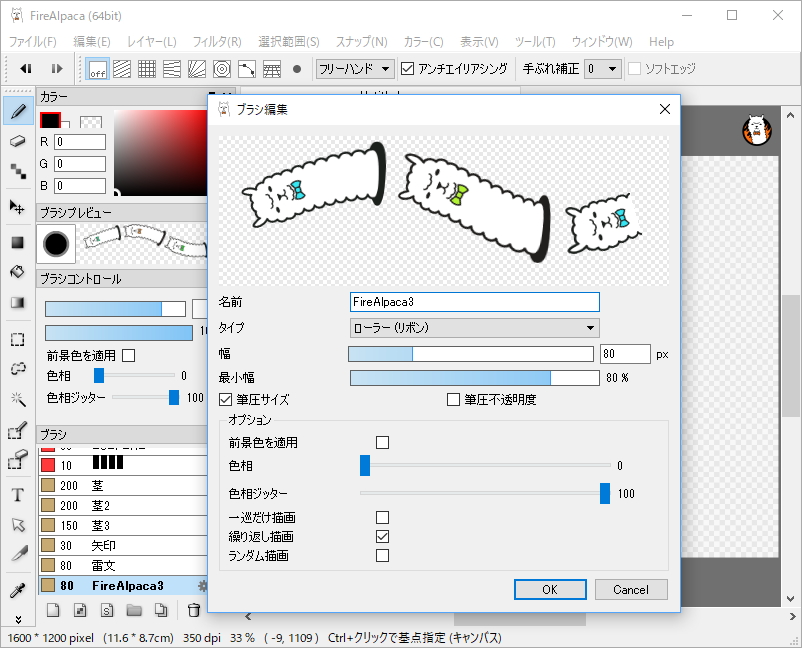Select the Gradient tool
This screenshot has width=802, height=648.
17,302
